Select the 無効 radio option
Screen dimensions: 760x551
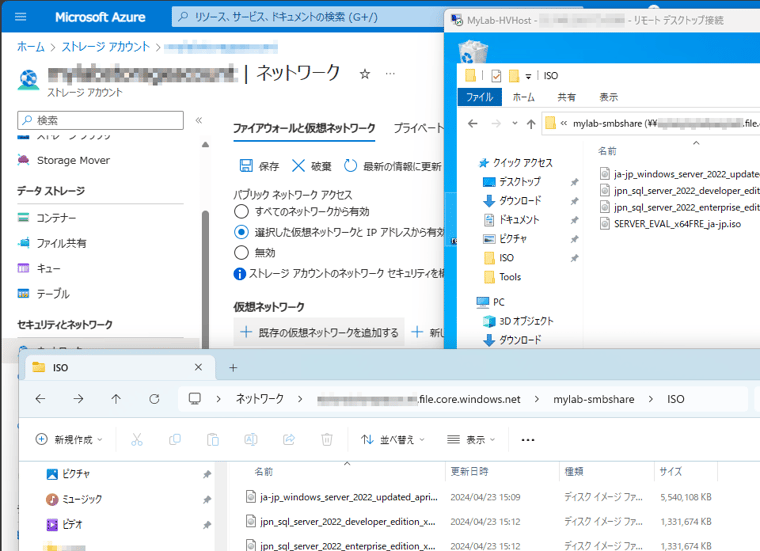point(241,252)
